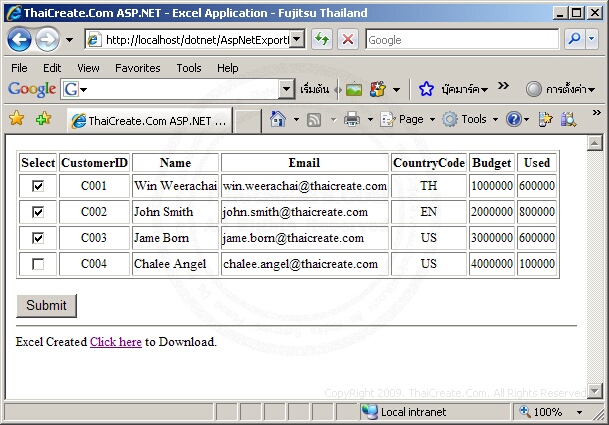Expand the address bar URL dropdown
Viewport: 609px width, 425px height.
click(x=297, y=40)
